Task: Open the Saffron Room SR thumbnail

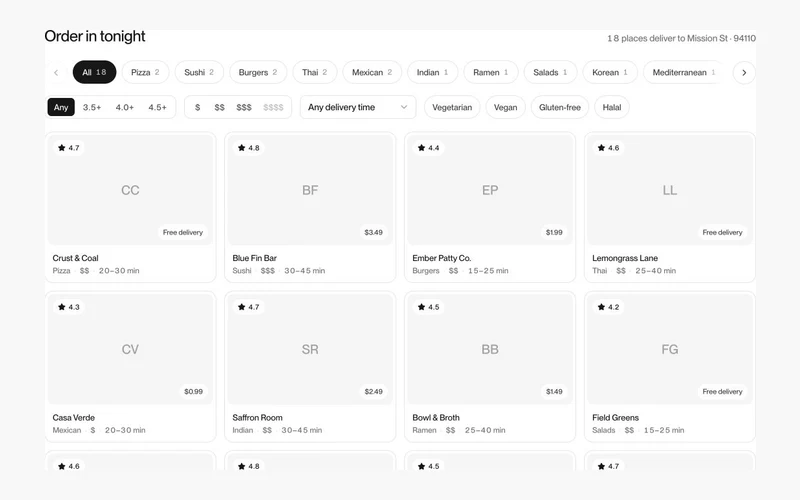Action: 310,349
